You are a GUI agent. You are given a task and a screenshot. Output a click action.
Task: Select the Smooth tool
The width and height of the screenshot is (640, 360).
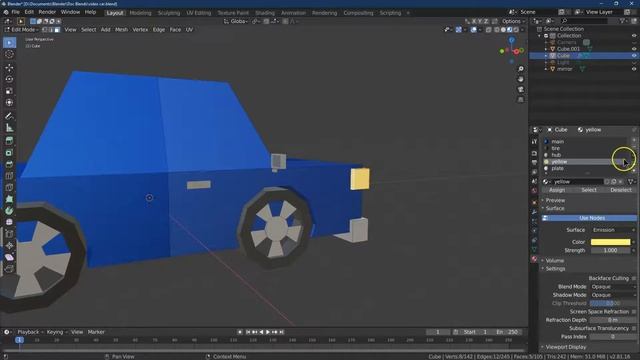pyautogui.click(x=9, y=222)
